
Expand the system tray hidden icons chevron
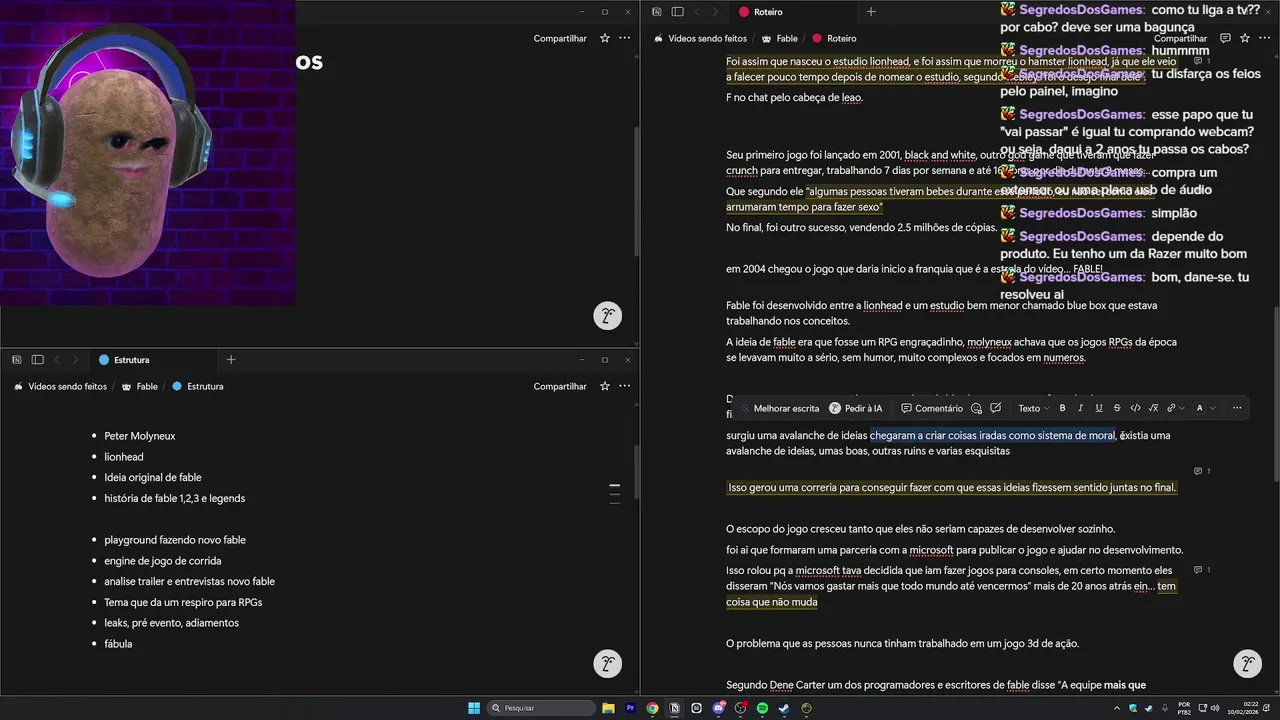pyautogui.click(x=1117, y=708)
